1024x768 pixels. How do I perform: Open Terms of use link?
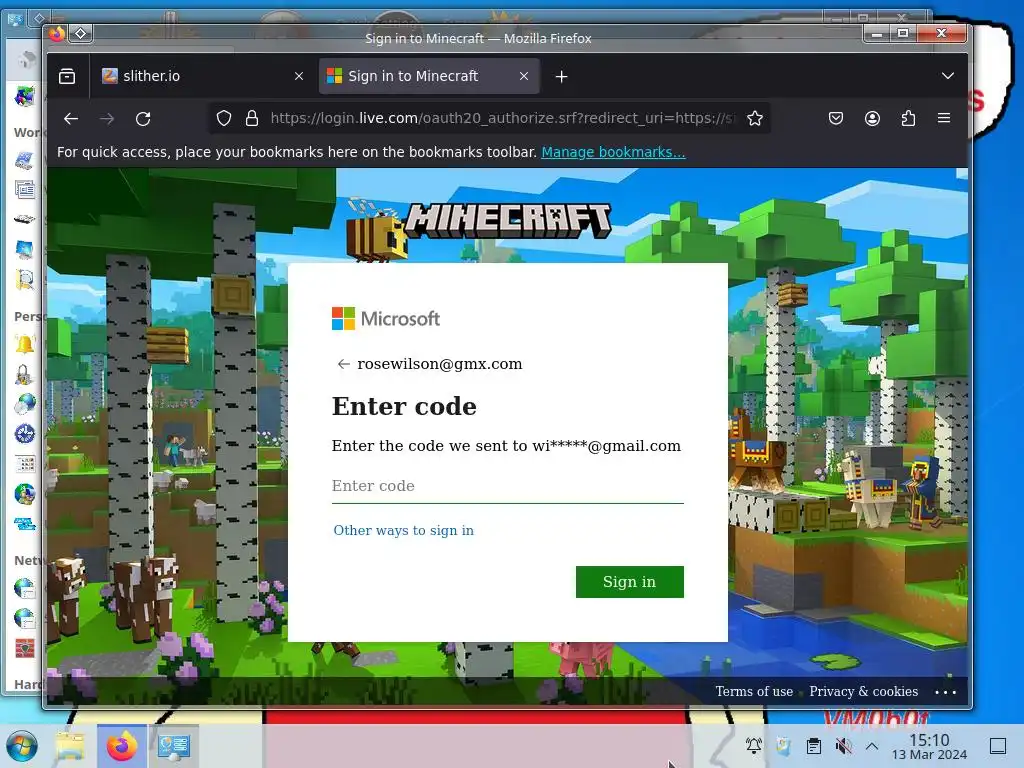tap(754, 692)
